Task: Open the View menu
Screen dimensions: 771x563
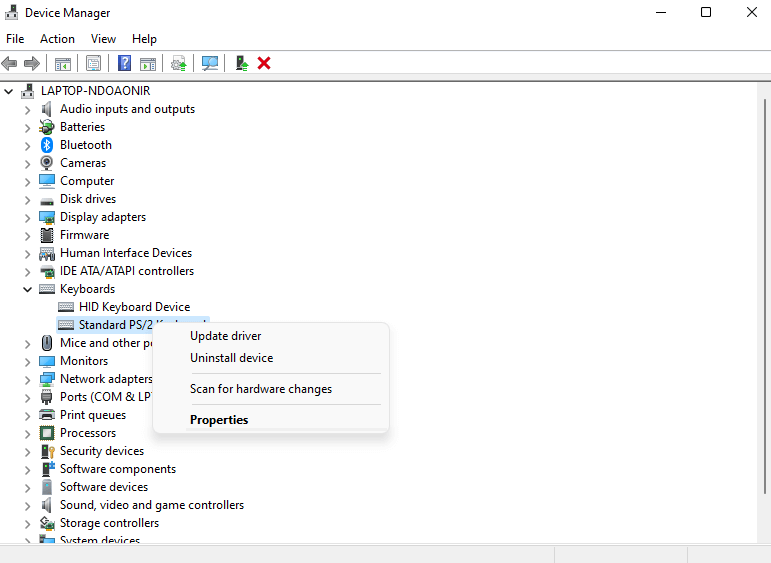Action: coord(103,39)
